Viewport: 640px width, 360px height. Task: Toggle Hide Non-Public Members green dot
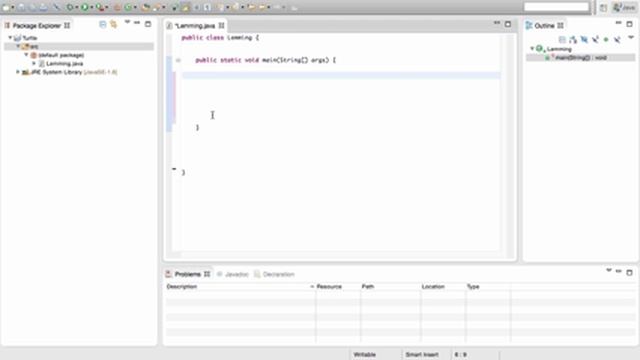click(x=606, y=39)
